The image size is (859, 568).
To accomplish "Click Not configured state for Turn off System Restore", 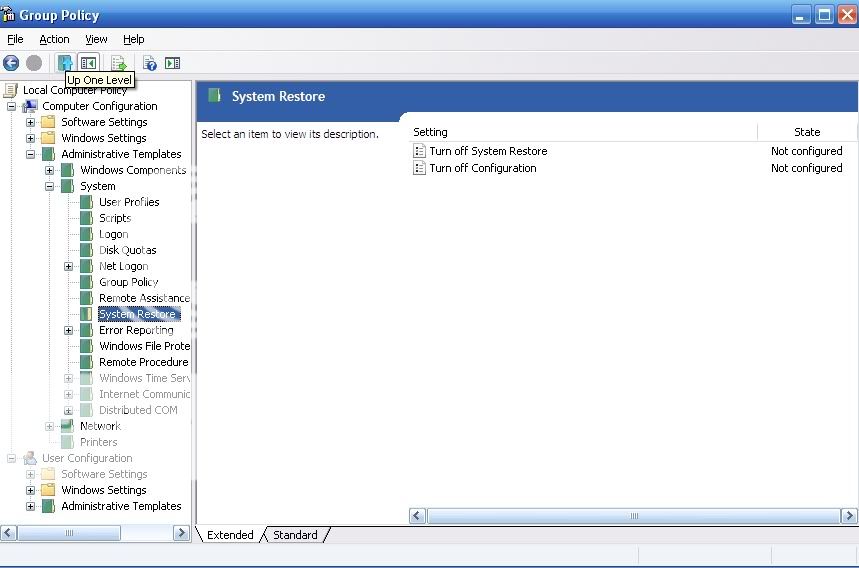I will 806,151.
